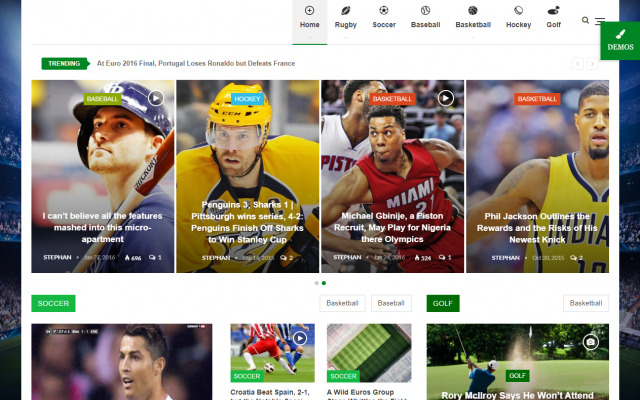This screenshot has width=640, height=400.
Task: Click SOCCER tag on Croatia thumbnail
Action: tap(247, 376)
